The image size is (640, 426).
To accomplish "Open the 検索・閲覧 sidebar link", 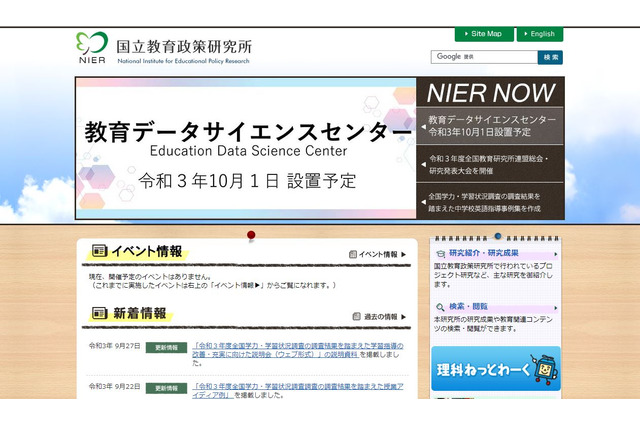I will (468, 306).
